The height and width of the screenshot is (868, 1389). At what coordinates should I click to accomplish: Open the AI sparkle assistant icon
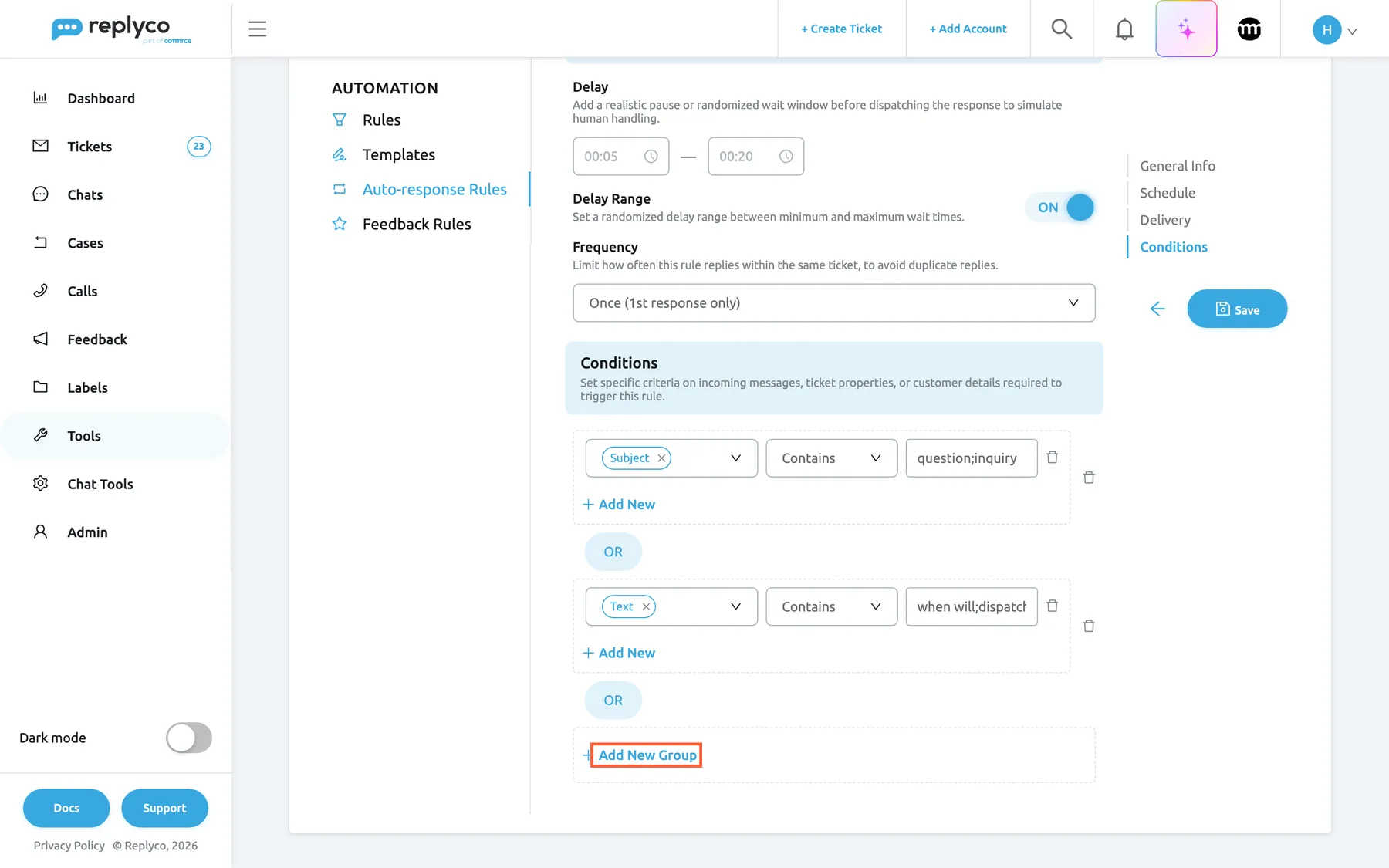pos(1186,29)
